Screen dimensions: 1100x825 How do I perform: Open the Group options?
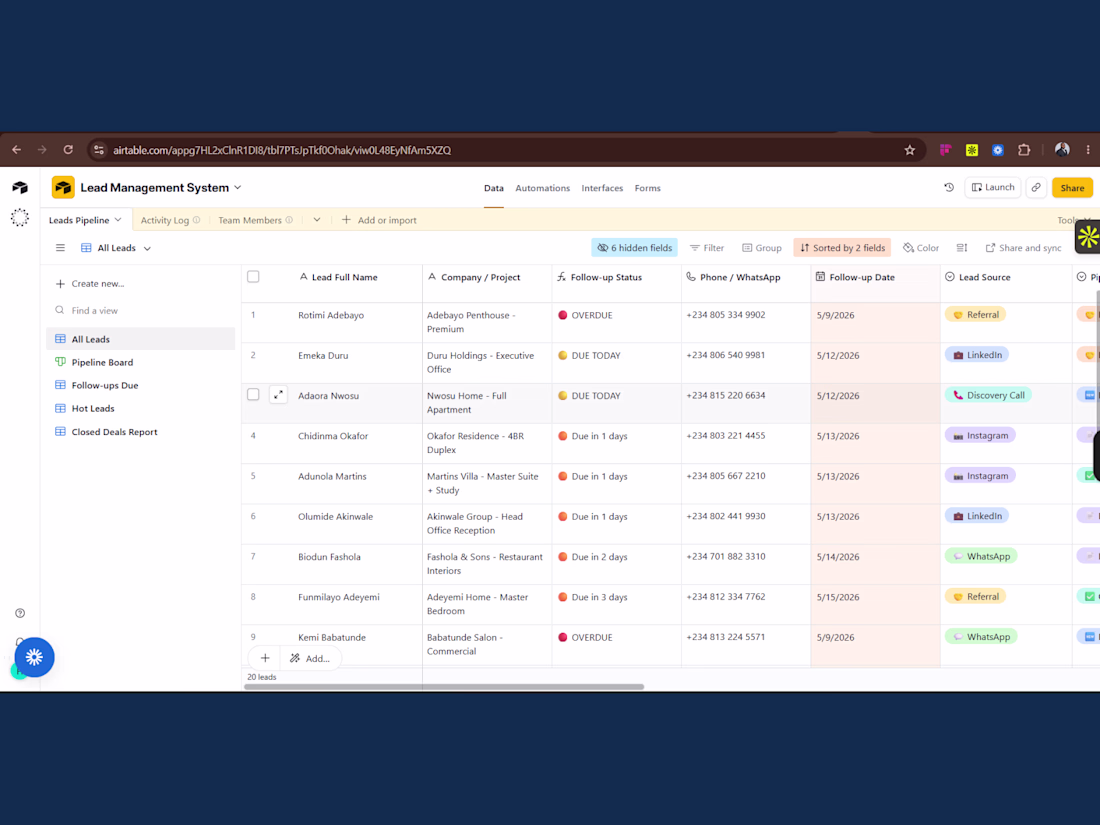(762, 248)
